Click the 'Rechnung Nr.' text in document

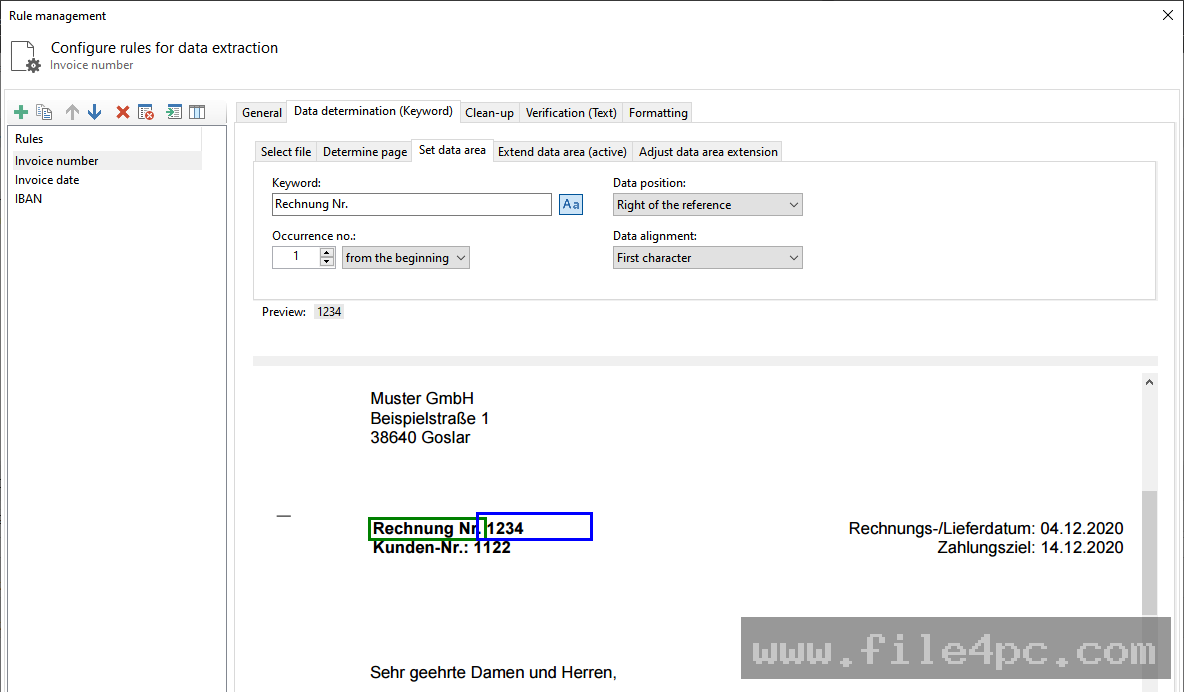[425, 528]
